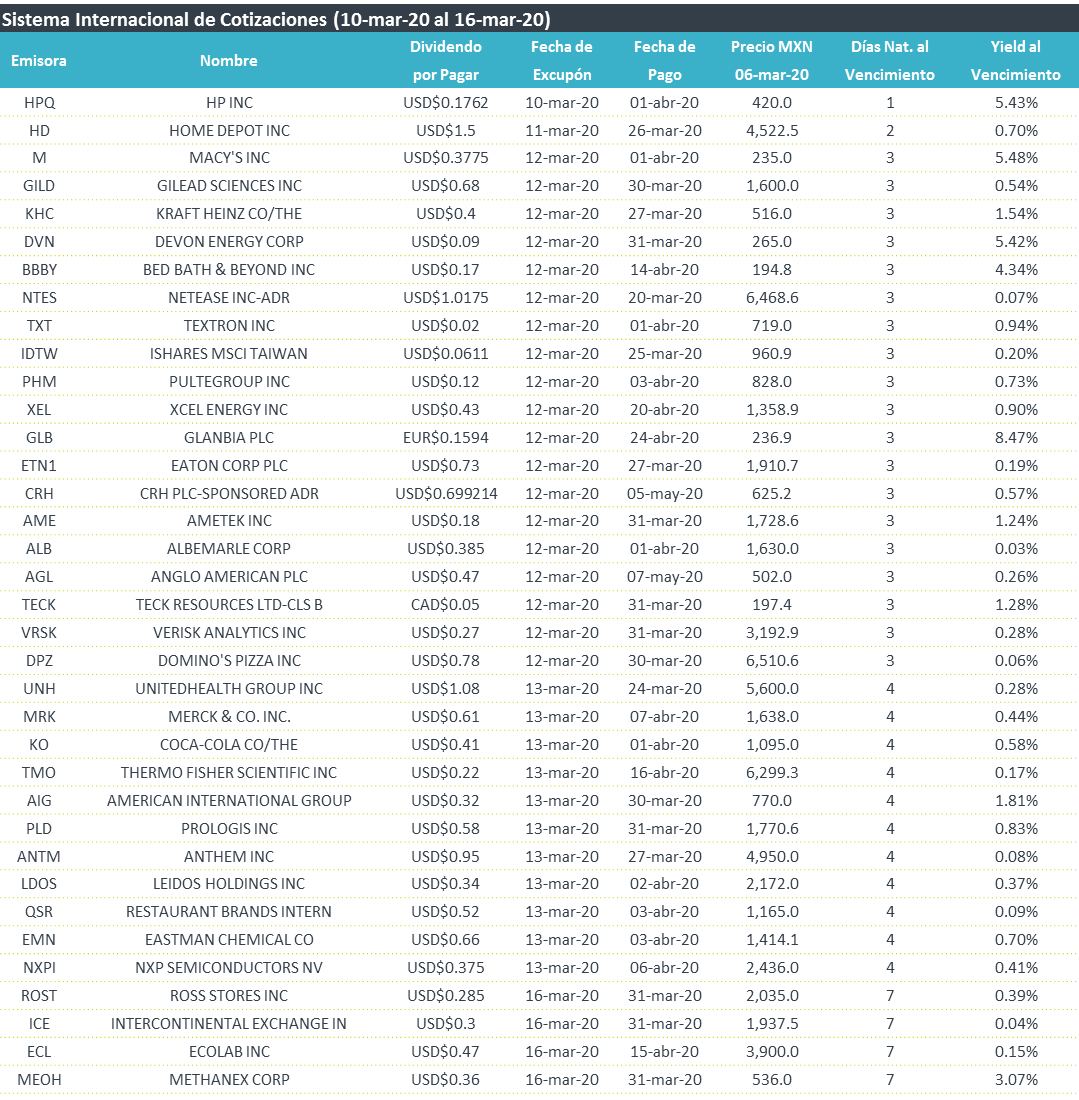Click the 'Yield al Vencimiento' header

(x=1016, y=61)
